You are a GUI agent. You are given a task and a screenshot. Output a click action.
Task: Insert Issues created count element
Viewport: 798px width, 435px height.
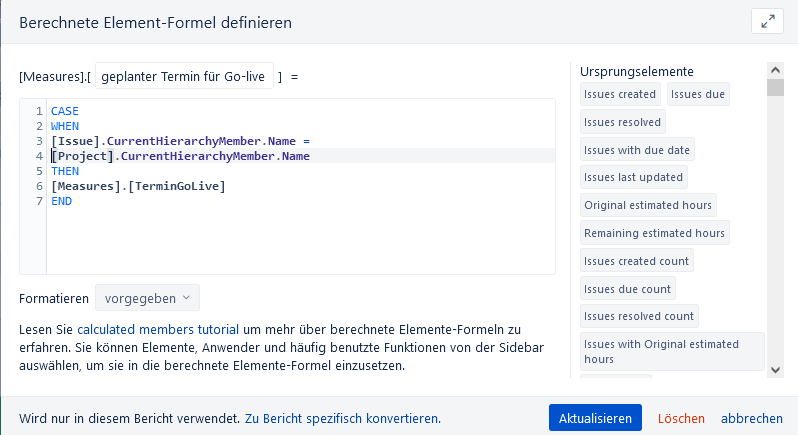click(636, 261)
